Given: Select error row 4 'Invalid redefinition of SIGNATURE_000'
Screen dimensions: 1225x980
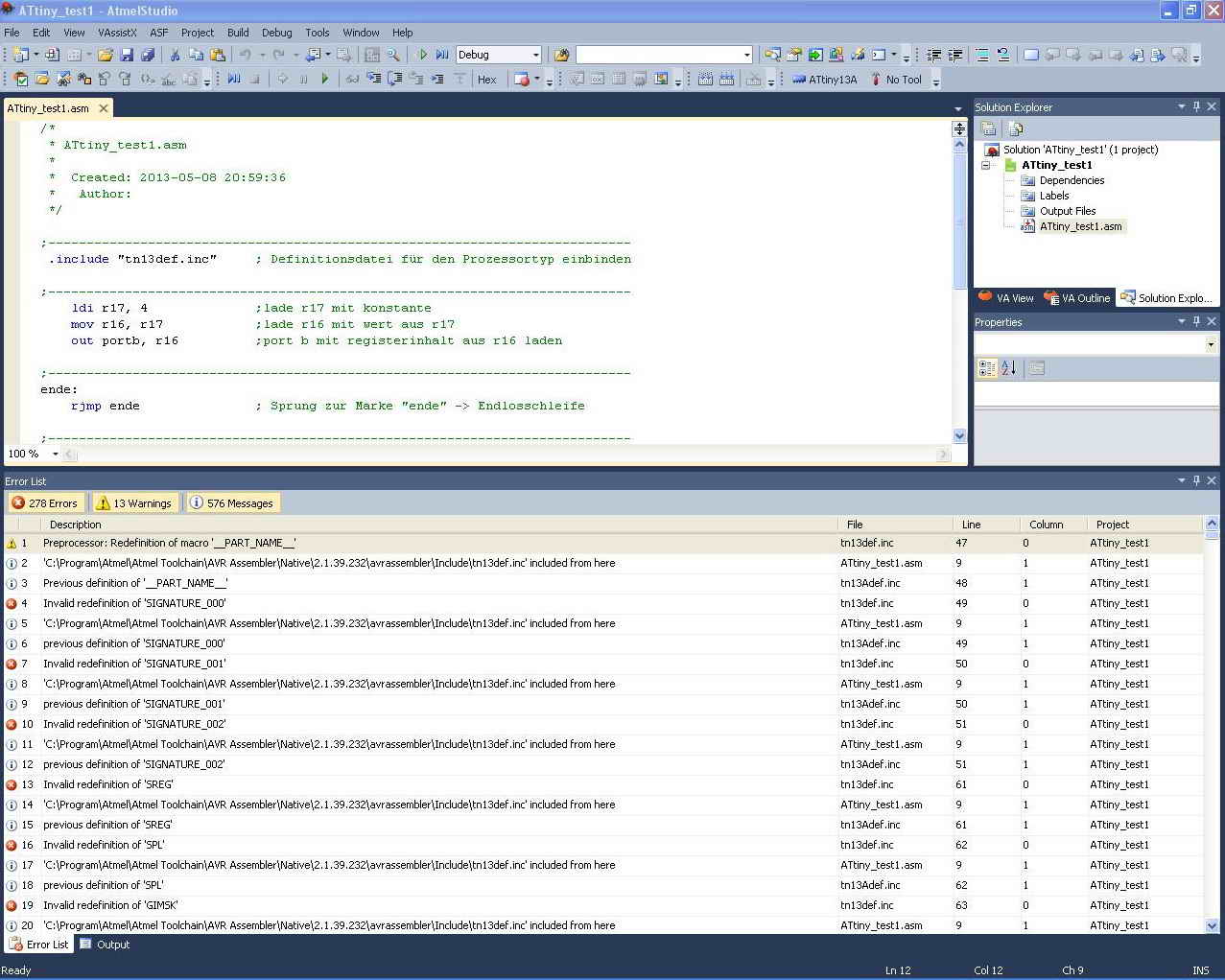Looking at the screenshot, I should [x=603, y=603].
